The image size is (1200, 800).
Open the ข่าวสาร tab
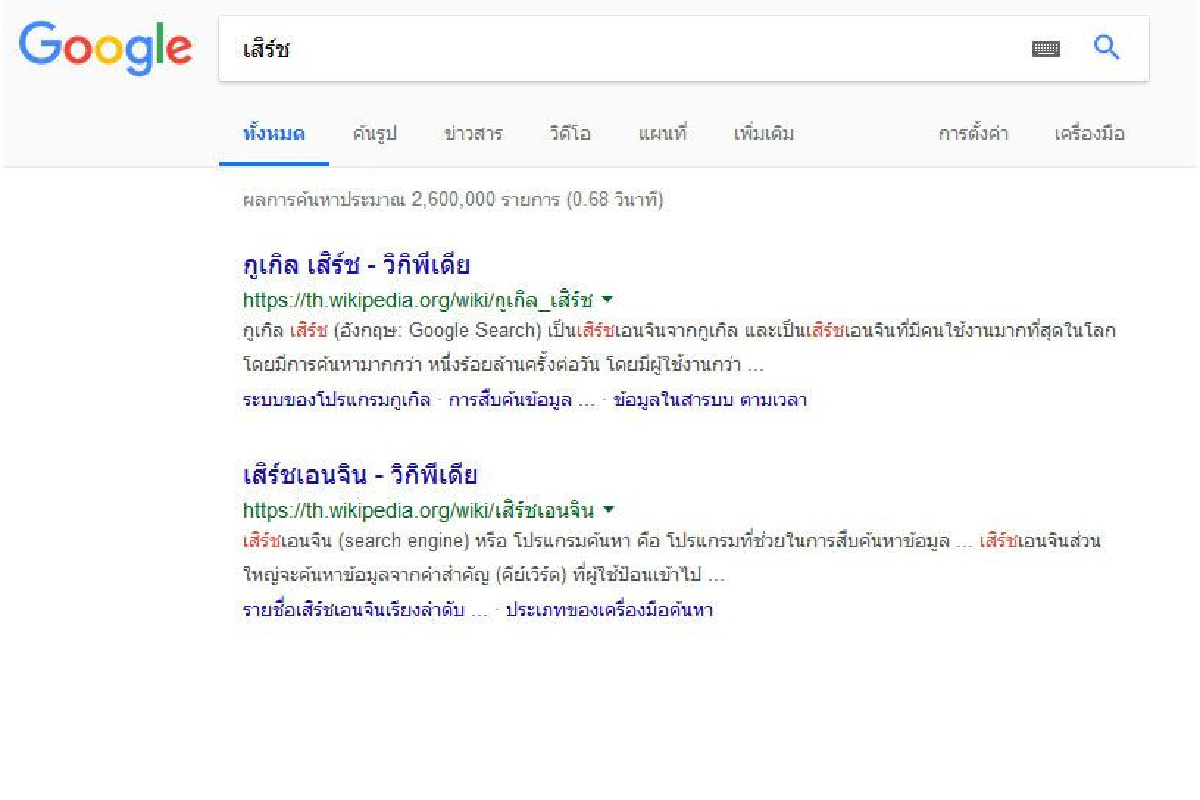(473, 133)
